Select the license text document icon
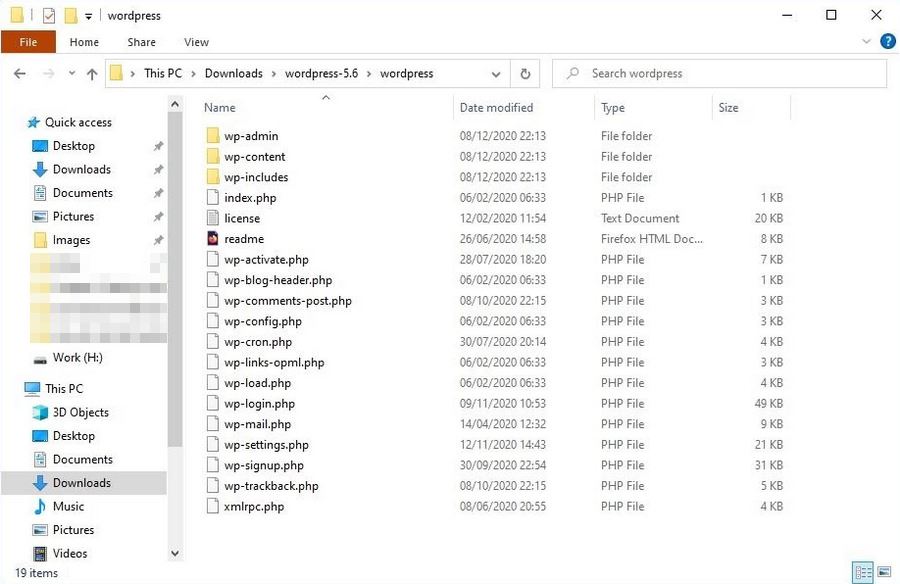900x584 pixels. [212, 218]
